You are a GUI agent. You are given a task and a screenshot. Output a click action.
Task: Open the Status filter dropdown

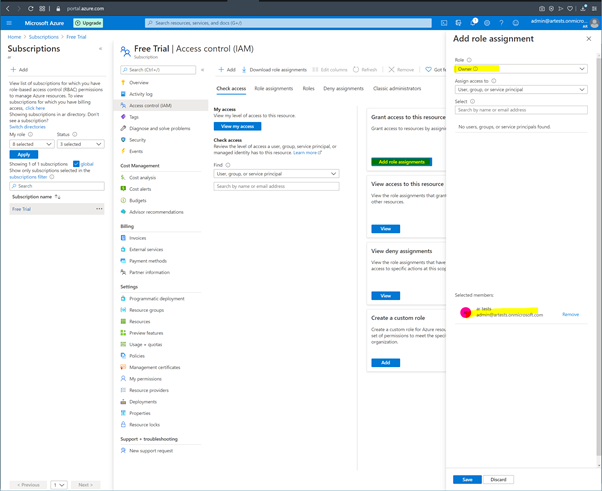[80, 144]
